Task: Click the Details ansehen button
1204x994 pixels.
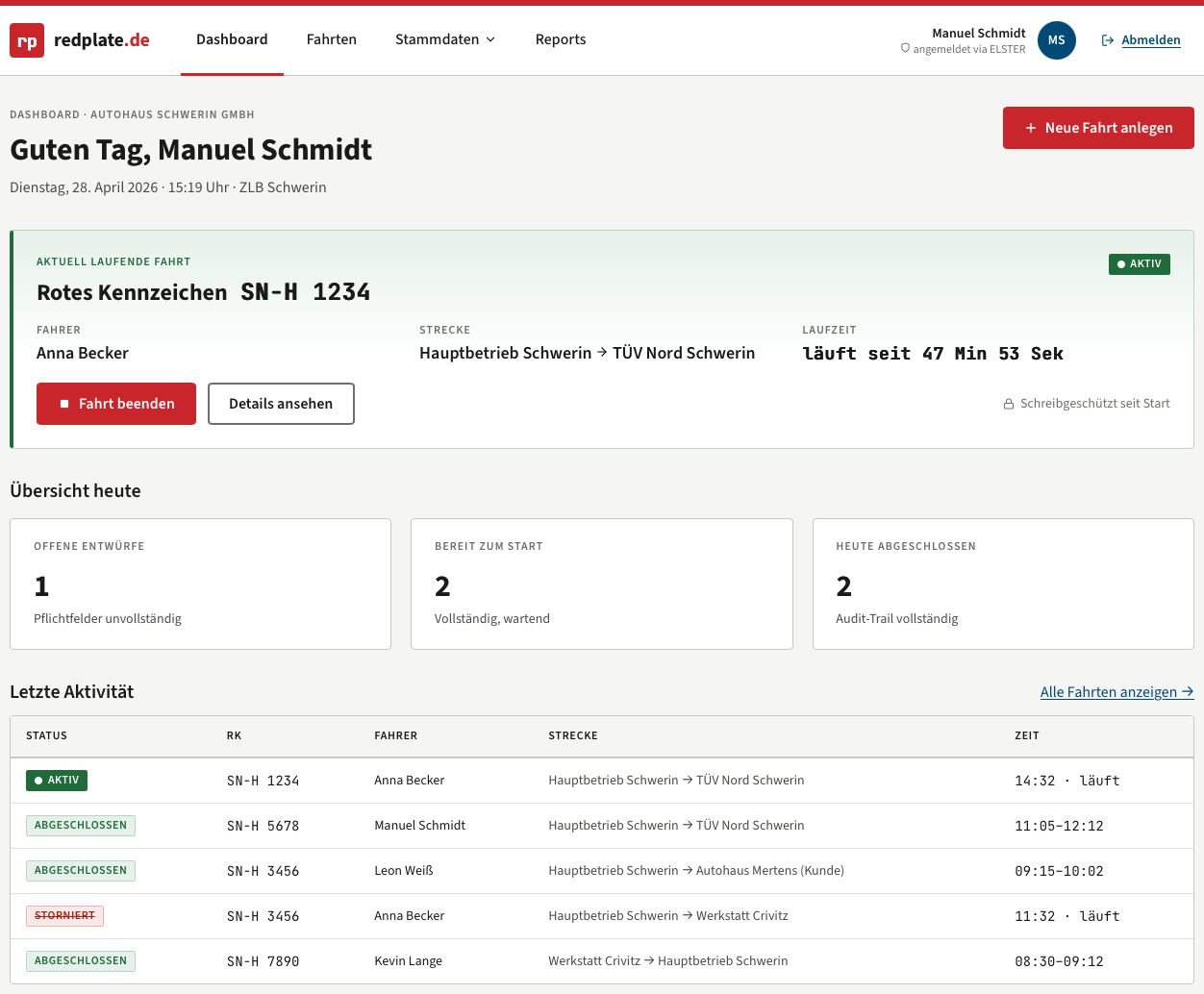Action: tap(281, 404)
